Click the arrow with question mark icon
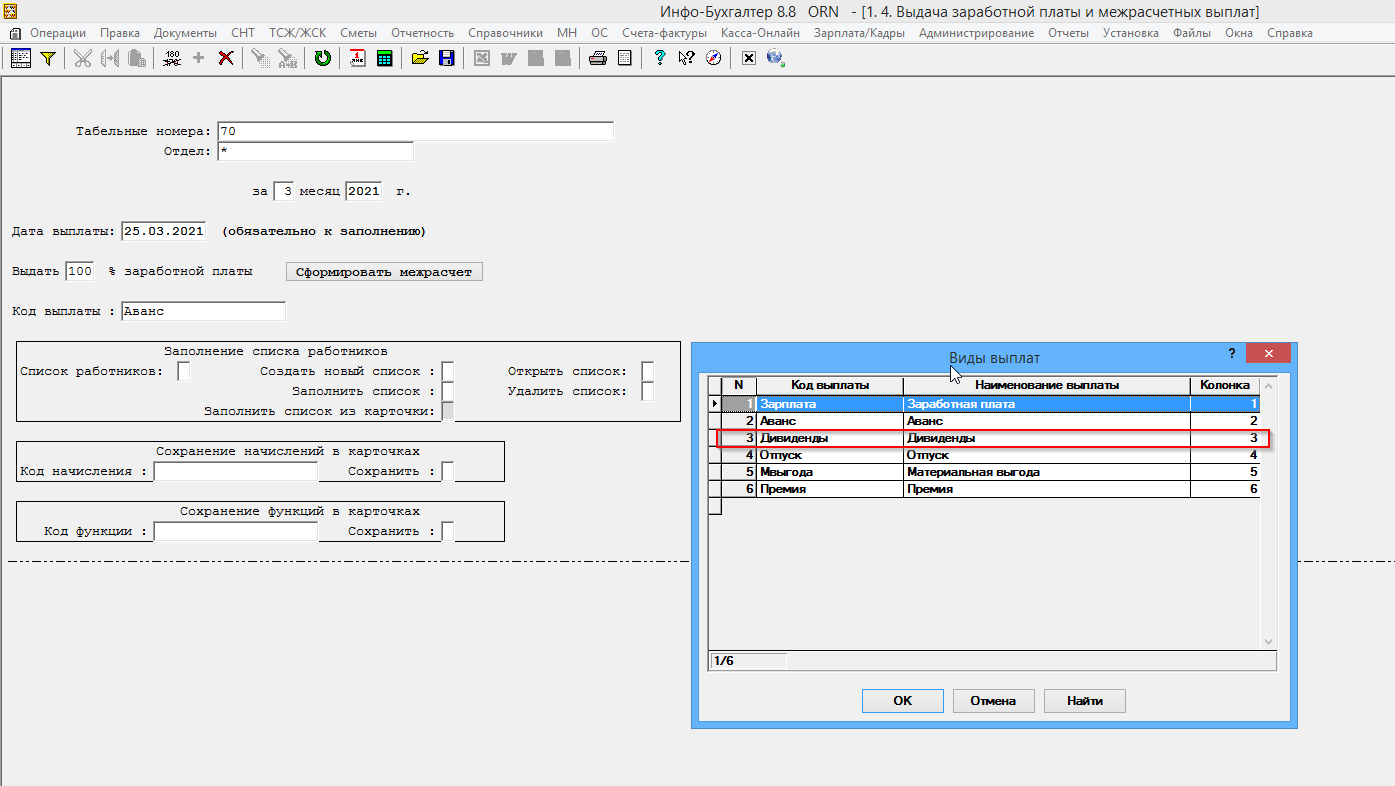 (x=686, y=58)
